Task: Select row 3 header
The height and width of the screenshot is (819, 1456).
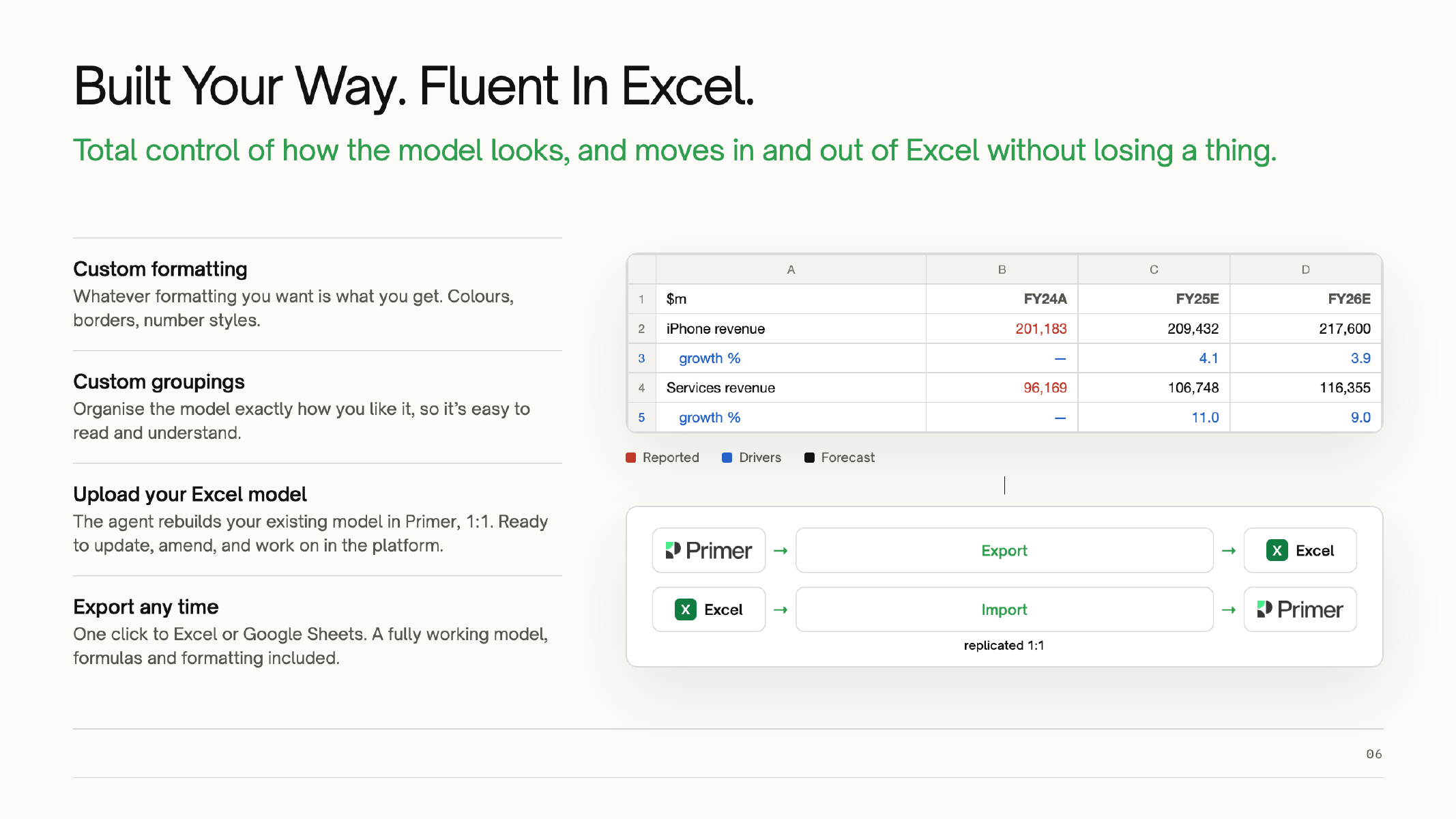Action: coord(641,358)
